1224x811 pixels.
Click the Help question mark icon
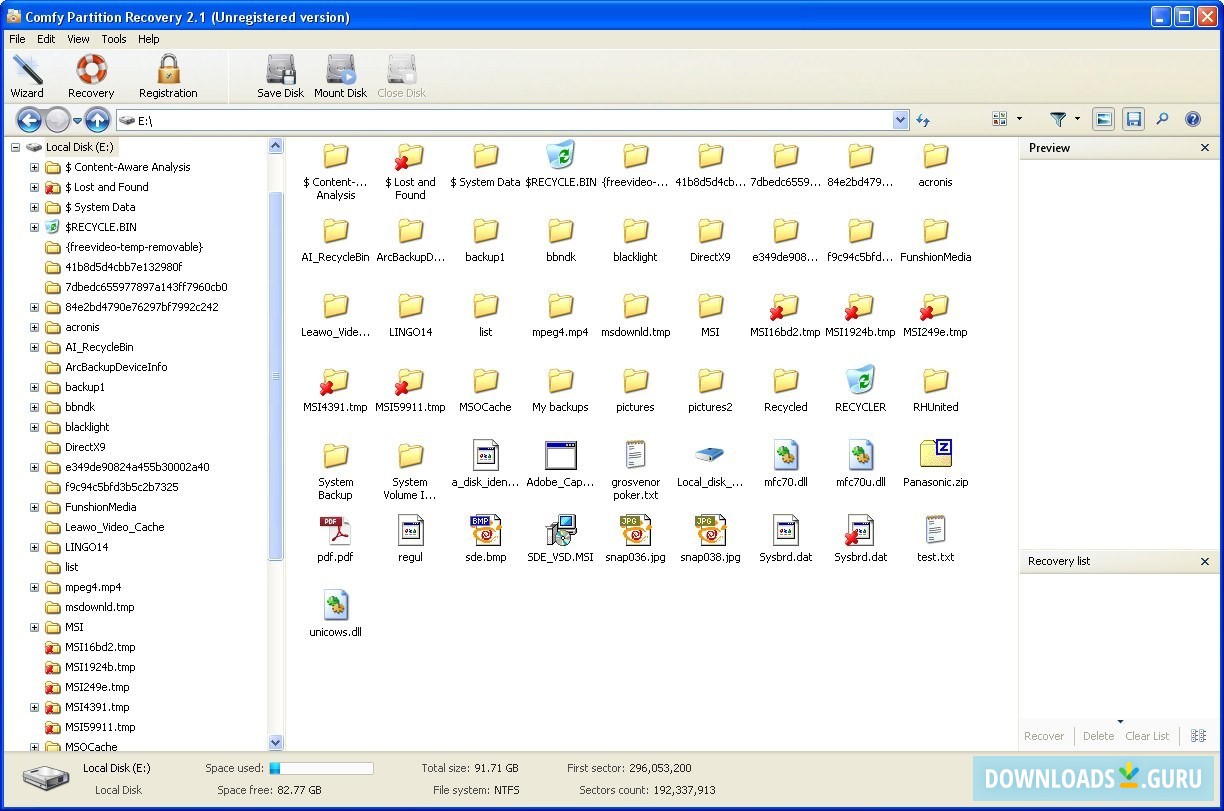point(1192,119)
